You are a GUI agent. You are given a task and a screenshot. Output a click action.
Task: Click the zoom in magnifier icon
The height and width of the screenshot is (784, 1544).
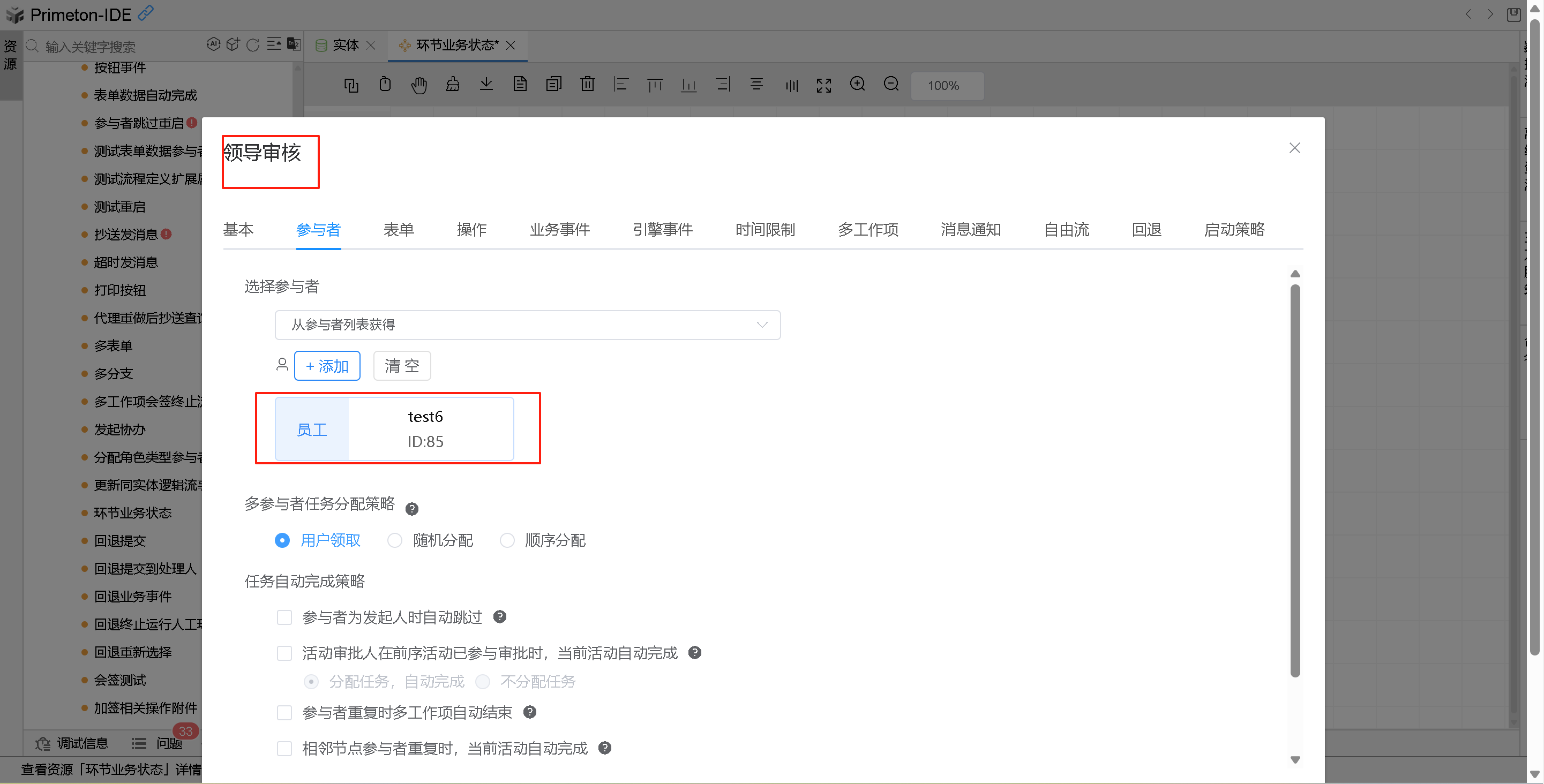857,85
